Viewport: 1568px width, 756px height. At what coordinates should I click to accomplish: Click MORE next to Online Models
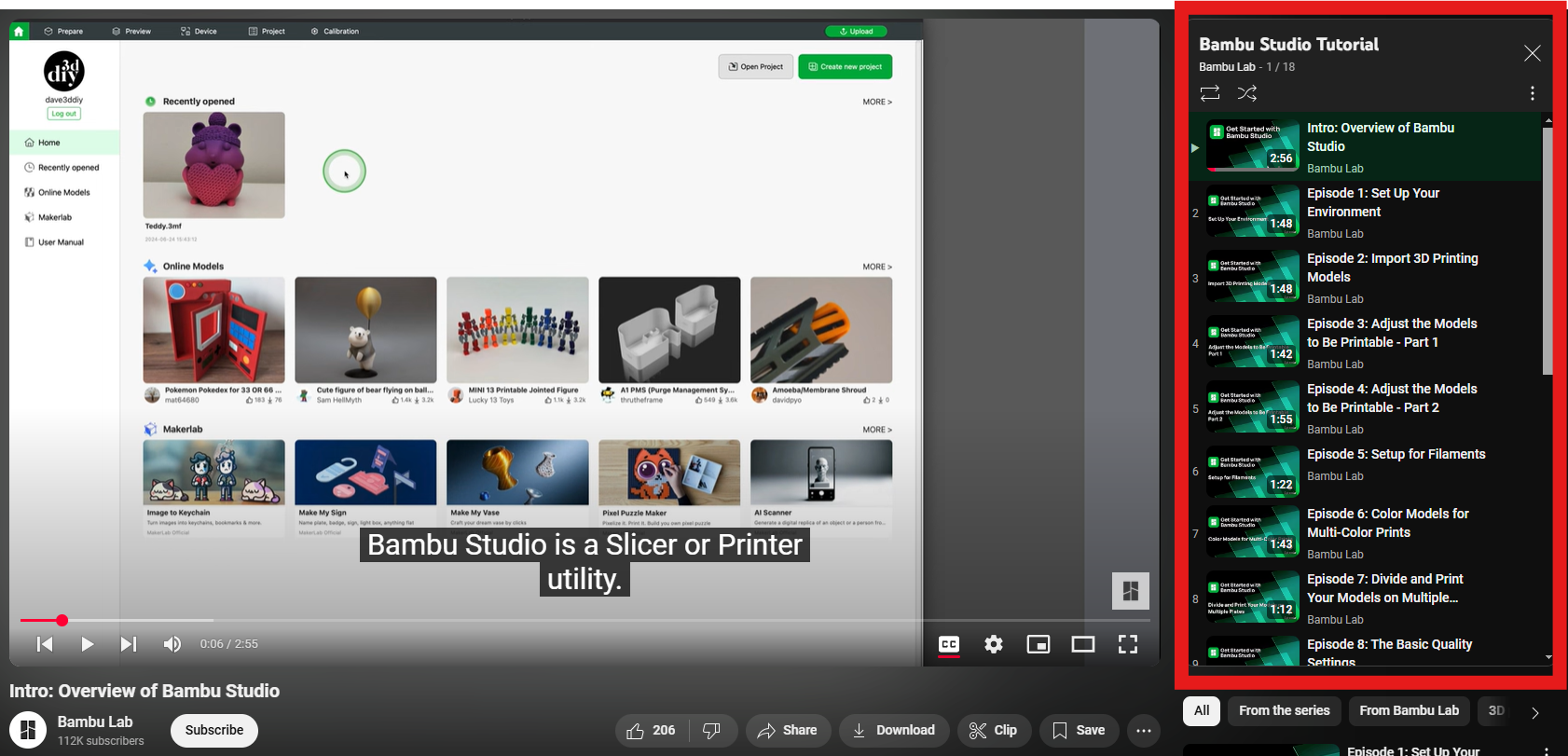tap(877, 267)
